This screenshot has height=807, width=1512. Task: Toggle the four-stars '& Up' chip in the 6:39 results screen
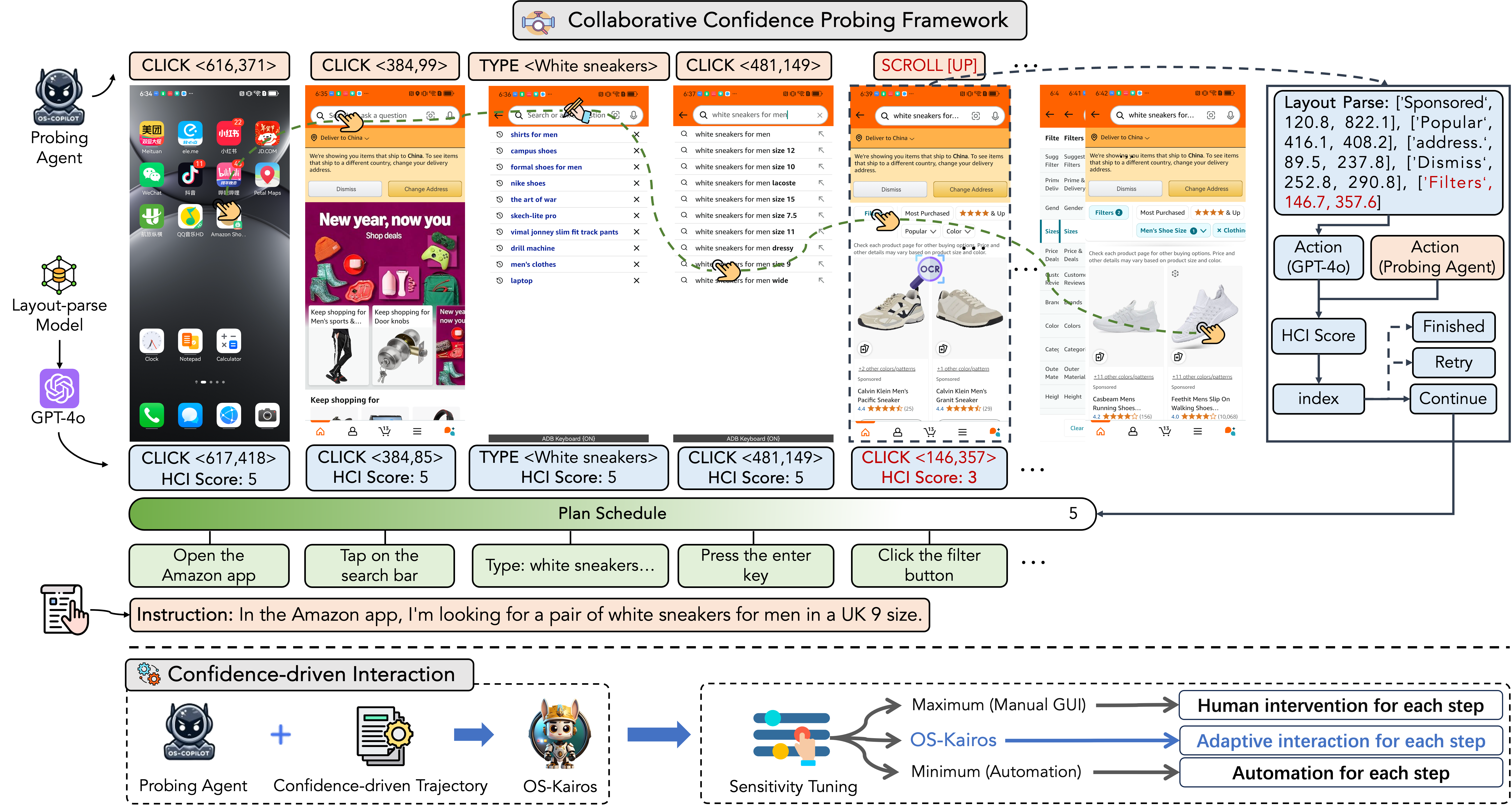tap(982, 213)
